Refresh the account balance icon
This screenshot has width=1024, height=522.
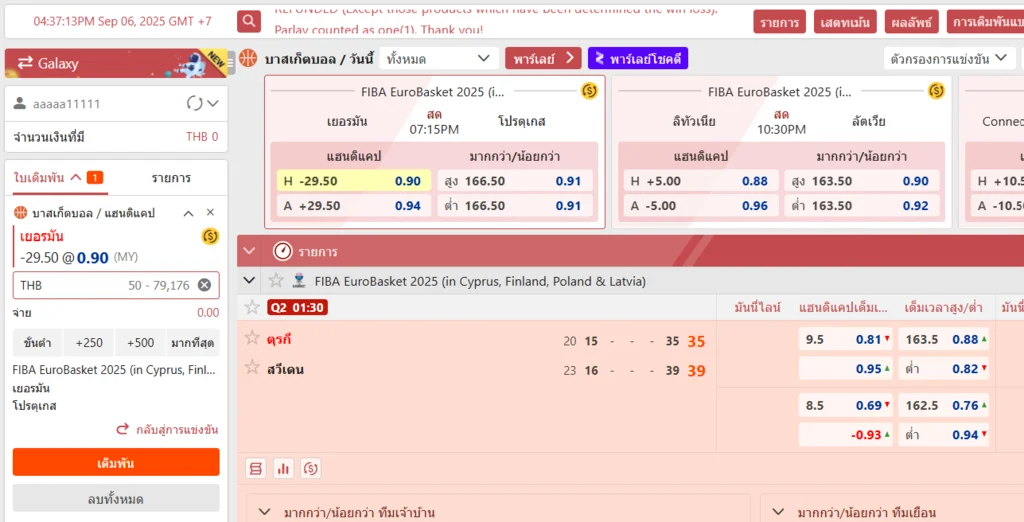[195, 104]
